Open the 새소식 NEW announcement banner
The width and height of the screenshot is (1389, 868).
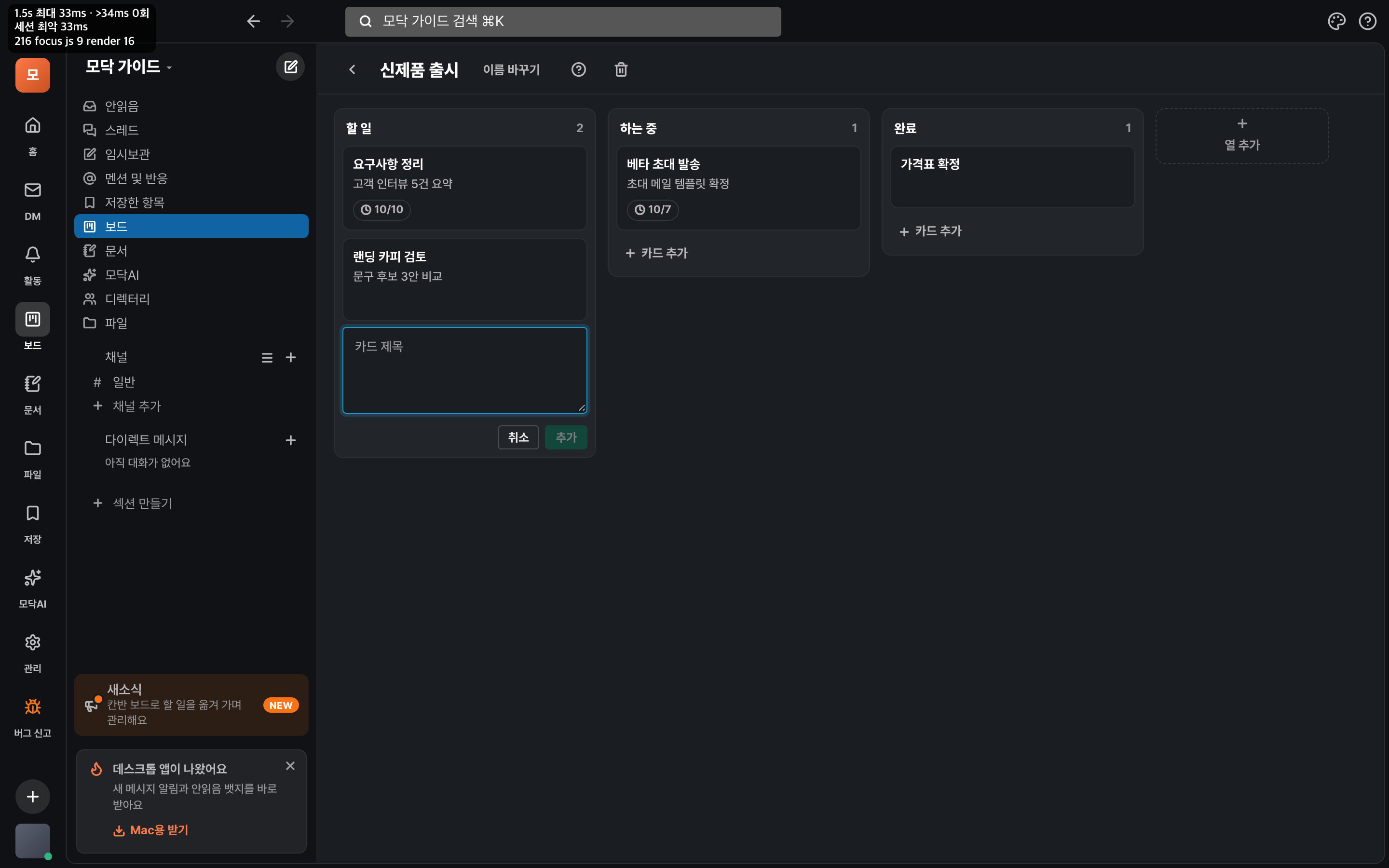[x=191, y=705]
